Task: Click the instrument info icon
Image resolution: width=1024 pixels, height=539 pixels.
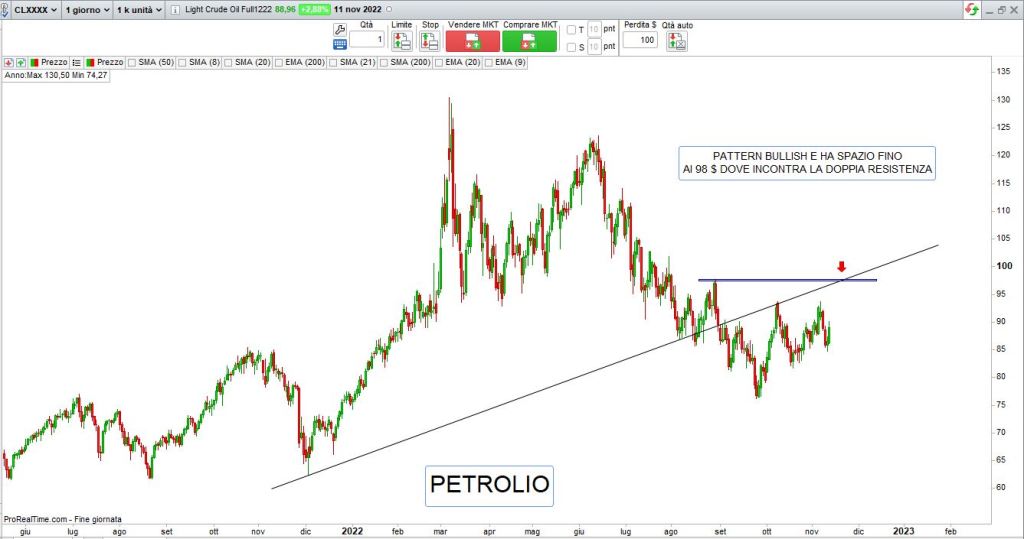Action: point(176,10)
